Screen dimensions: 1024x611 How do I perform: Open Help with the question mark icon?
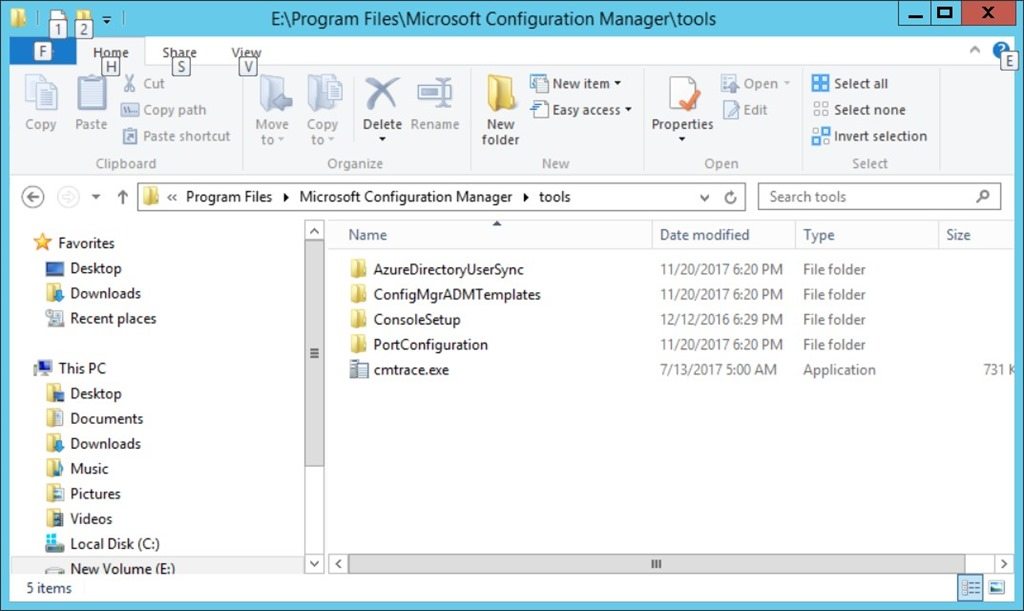click(x=1000, y=50)
